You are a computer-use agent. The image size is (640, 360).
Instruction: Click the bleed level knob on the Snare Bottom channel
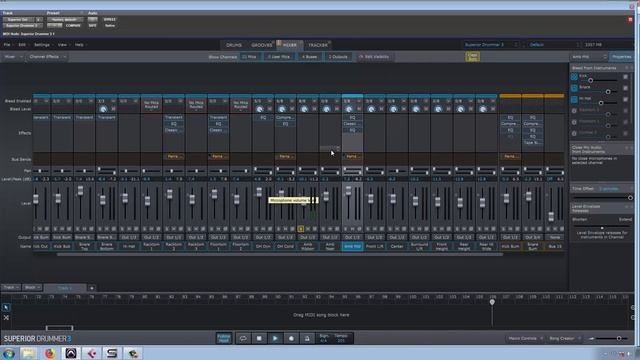103,109
